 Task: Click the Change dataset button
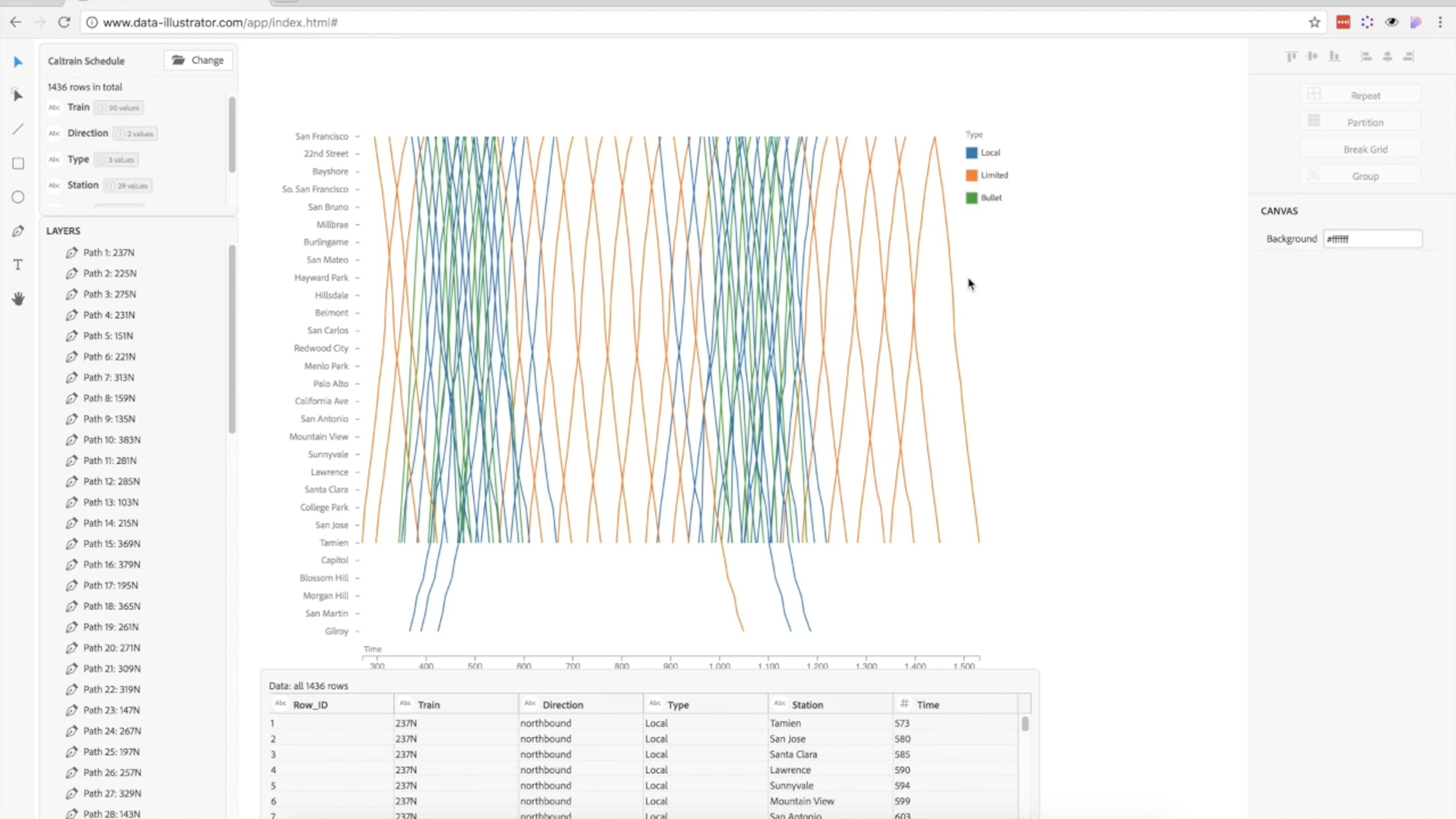(198, 60)
